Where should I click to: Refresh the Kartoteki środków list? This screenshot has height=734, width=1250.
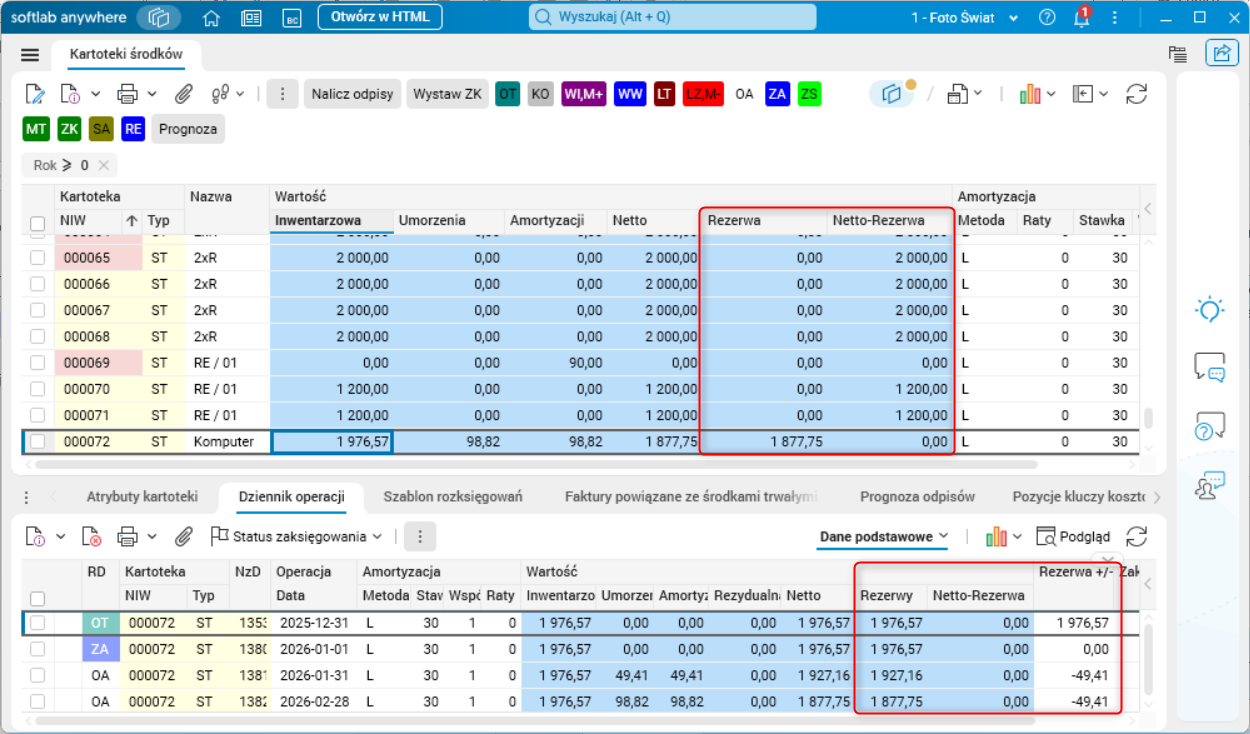pyautogui.click(x=1136, y=94)
